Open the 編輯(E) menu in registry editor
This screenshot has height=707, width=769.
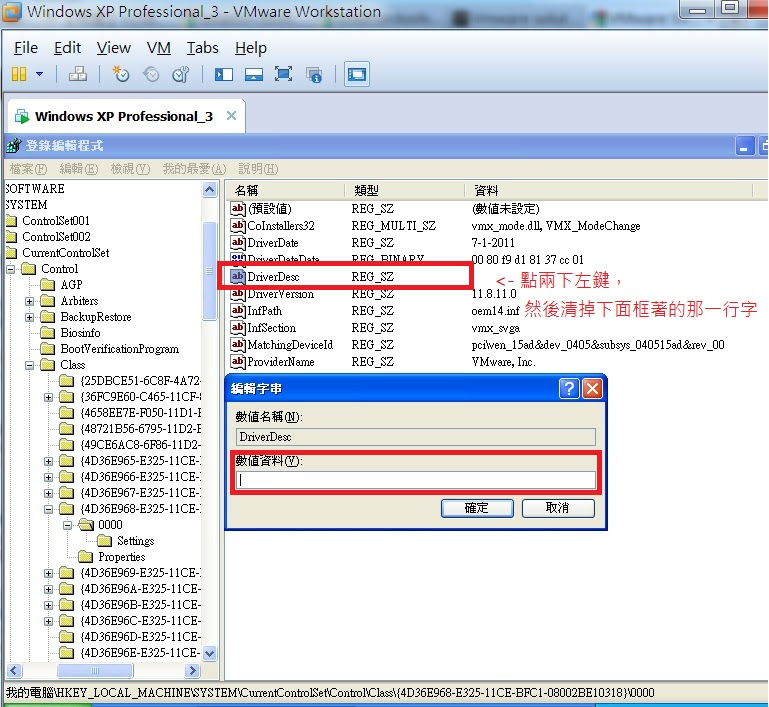point(79,169)
